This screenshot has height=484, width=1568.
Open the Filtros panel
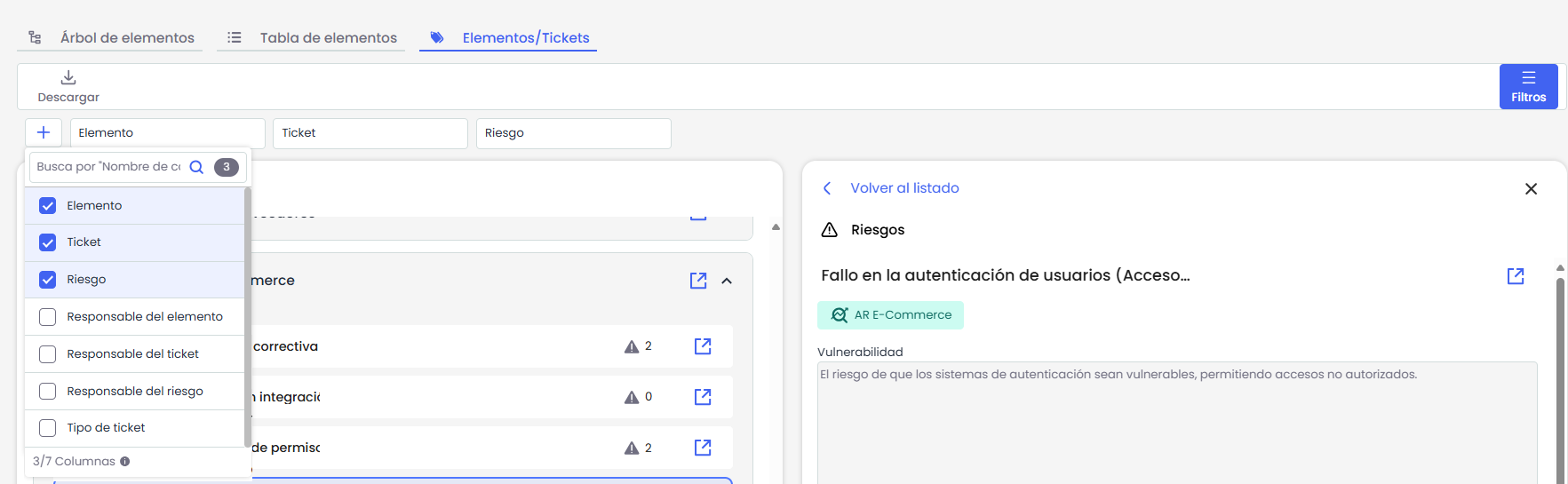[1528, 86]
